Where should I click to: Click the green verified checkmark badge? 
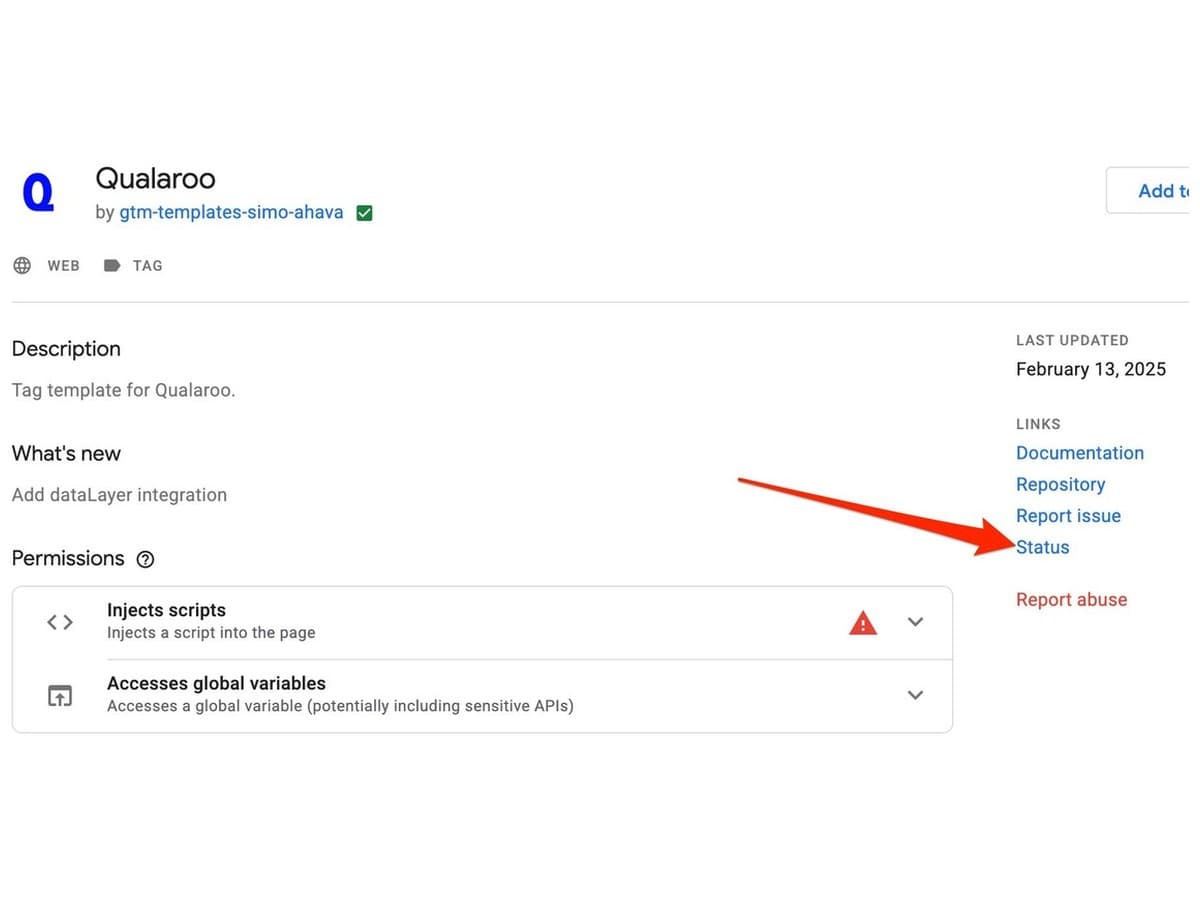coord(365,212)
